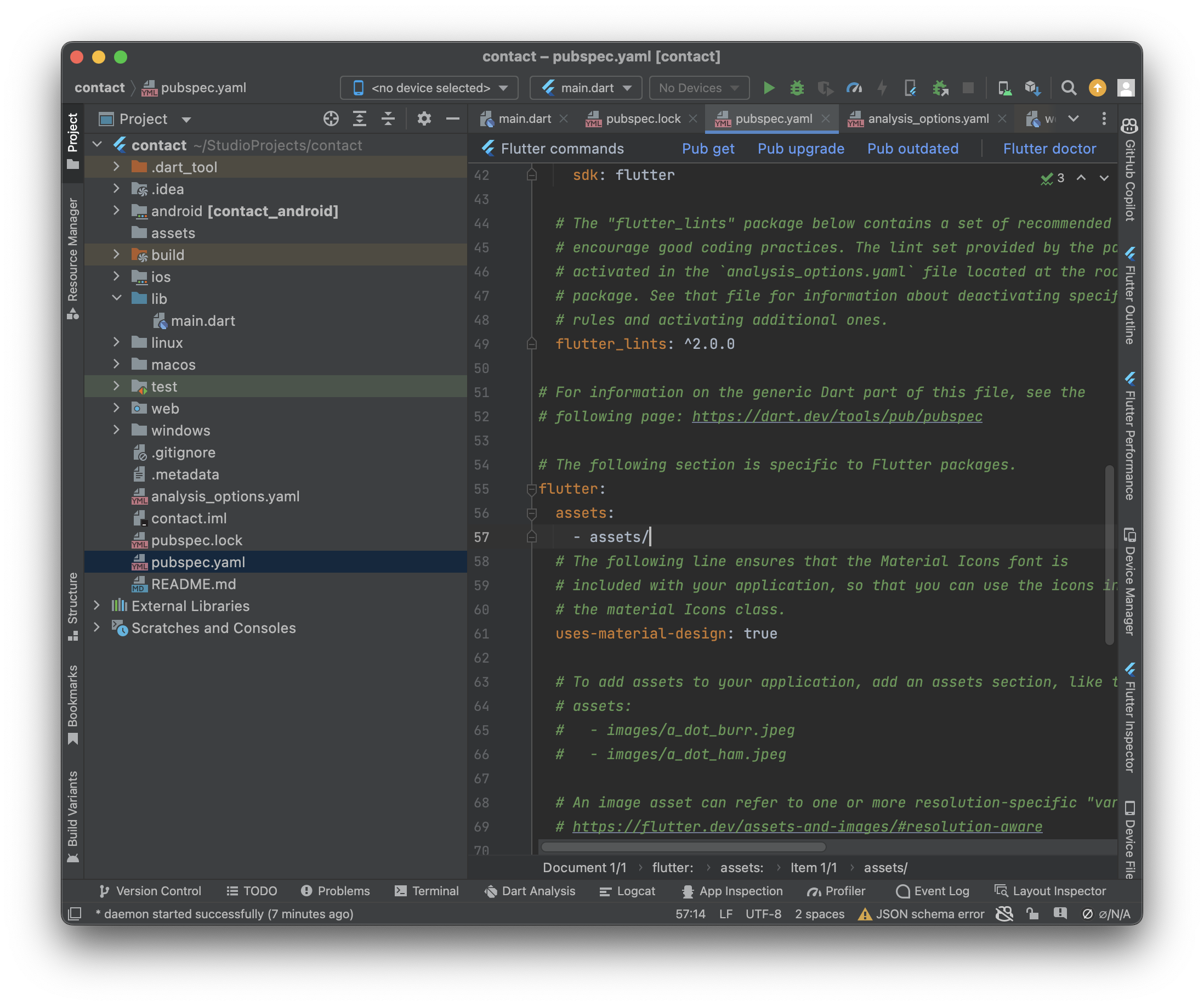The width and height of the screenshot is (1204, 1006).
Task: Open the Profile app speedometer icon
Action: tap(854, 88)
